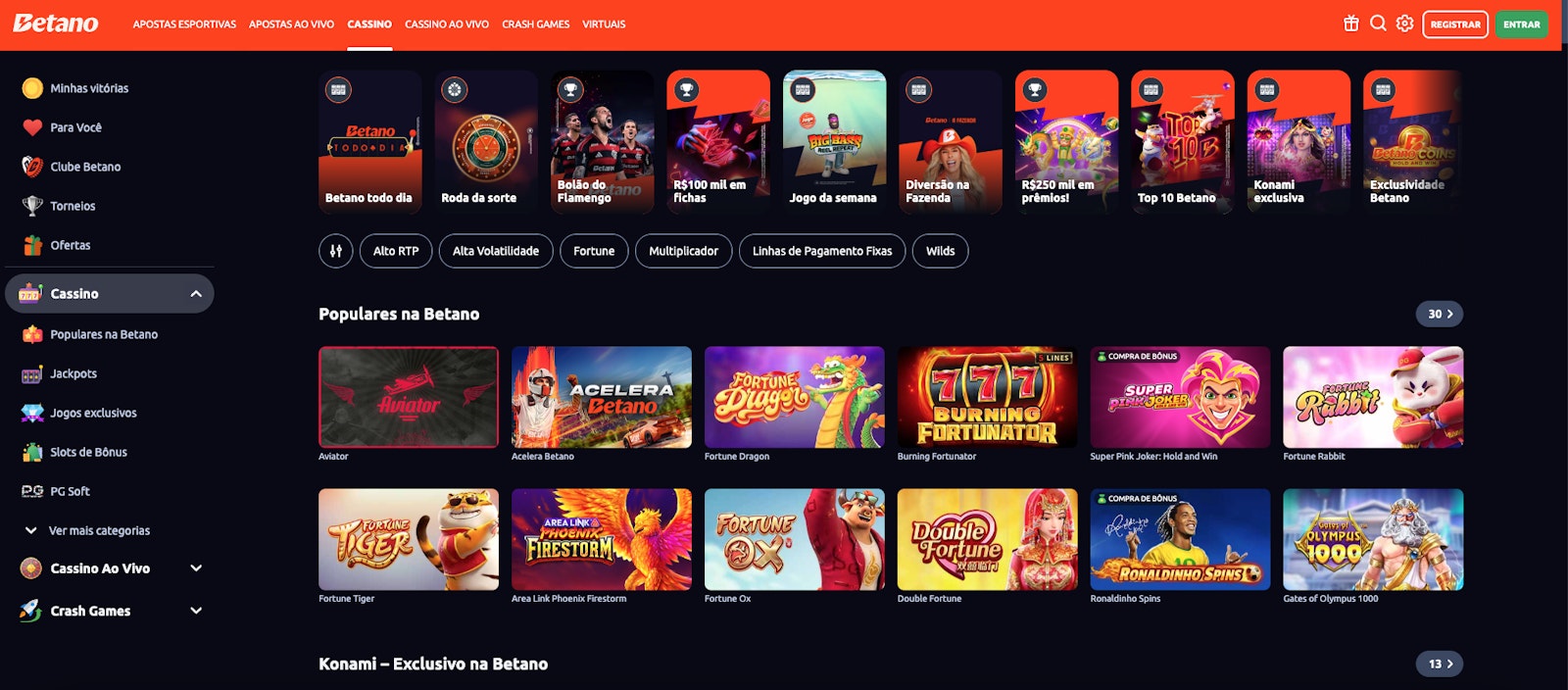Collapse the Cassino sidebar section
Screen dimensions: 1568x690
tap(196, 294)
